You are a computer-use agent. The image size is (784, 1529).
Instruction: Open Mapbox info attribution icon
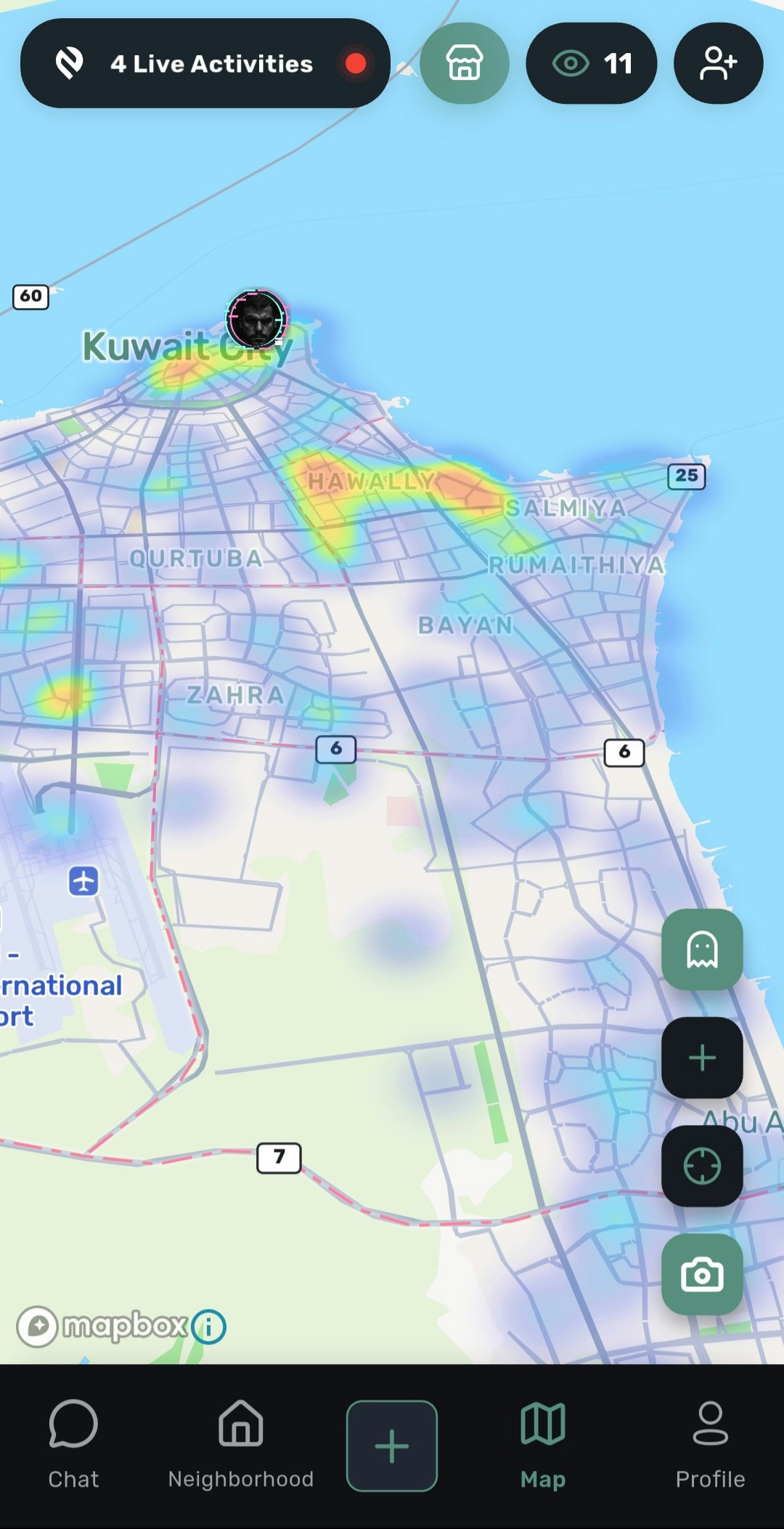pos(209,1327)
